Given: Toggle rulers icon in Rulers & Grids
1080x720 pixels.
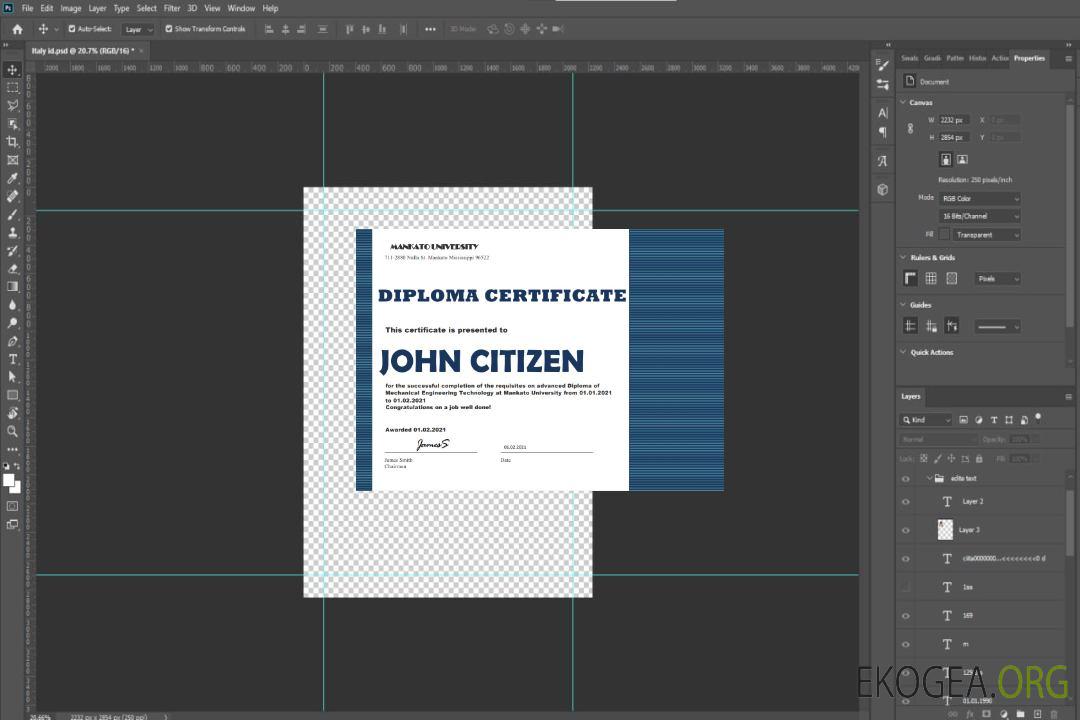Looking at the screenshot, I should point(910,278).
